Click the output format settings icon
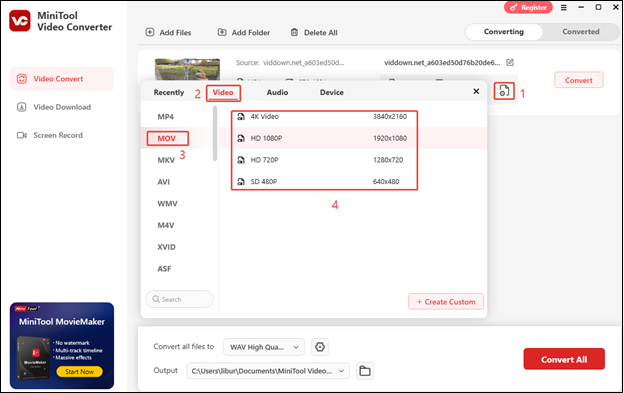The width and height of the screenshot is (624, 393). point(504,91)
